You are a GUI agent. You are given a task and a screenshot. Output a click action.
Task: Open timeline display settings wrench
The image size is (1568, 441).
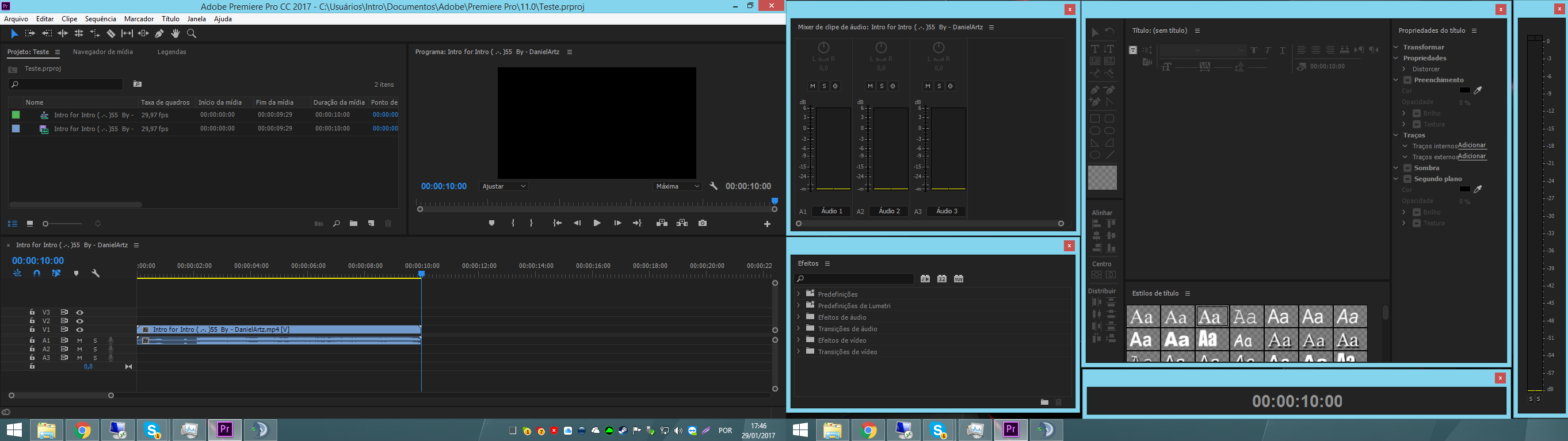click(x=96, y=274)
